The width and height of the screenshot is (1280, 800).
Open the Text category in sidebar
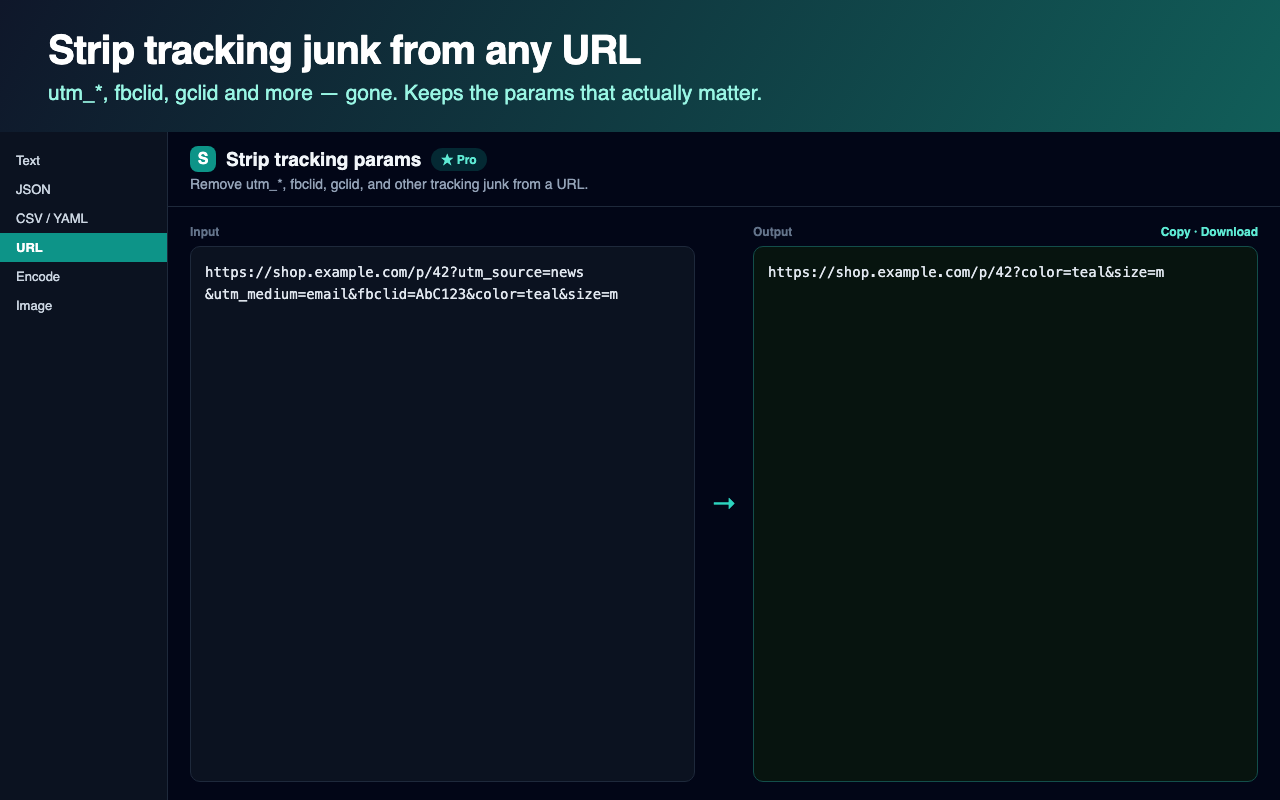pyautogui.click(x=83, y=160)
